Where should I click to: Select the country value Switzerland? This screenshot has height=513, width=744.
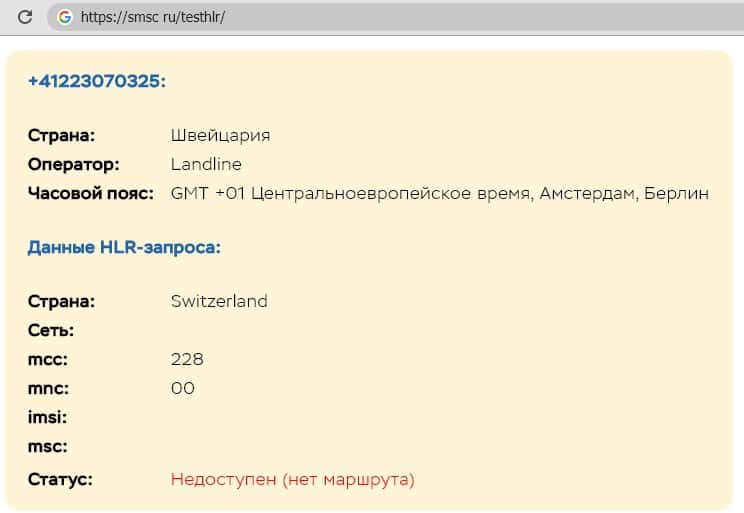click(x=219, y=301)
